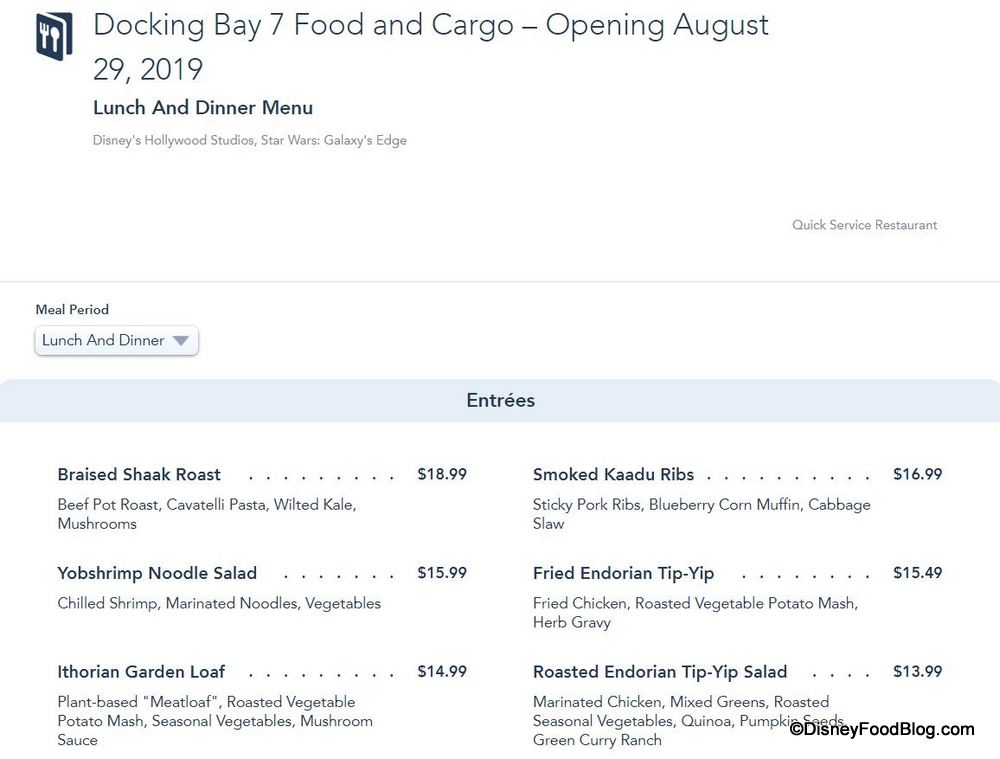Choose the Roasted Endorian Tip-Yip Salad entrée
The width and height of the screenshot is (1000, 759).
tap(660, 672)
